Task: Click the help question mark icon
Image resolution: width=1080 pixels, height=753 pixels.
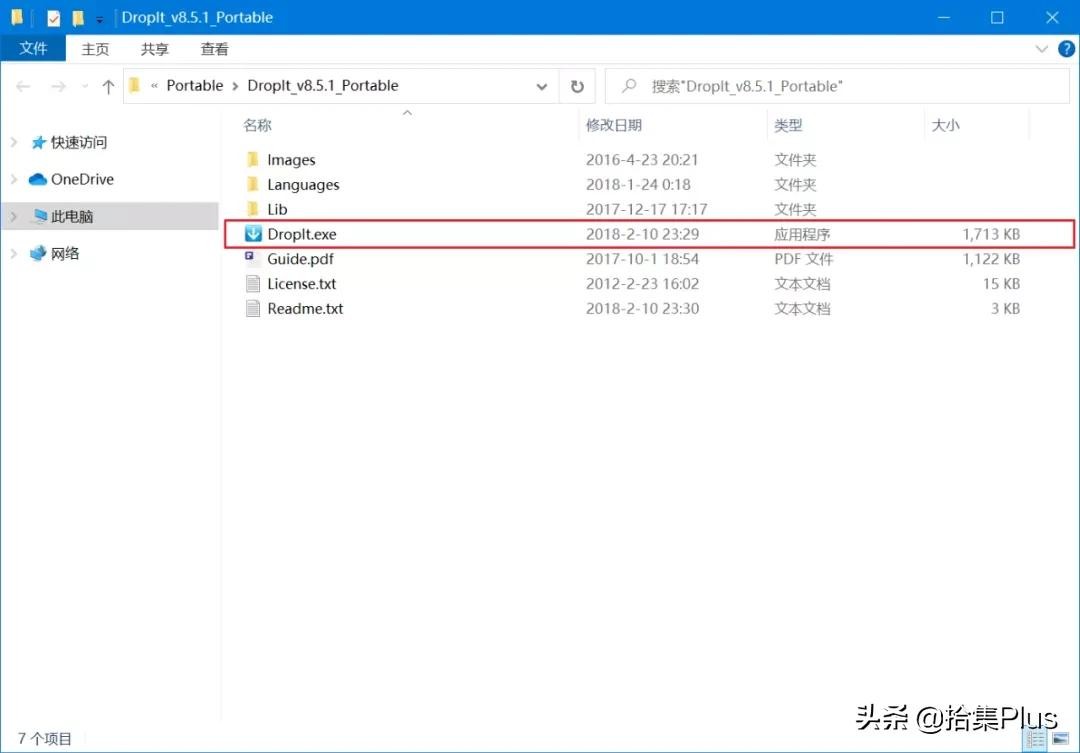Action: [x=1063, y=48]
